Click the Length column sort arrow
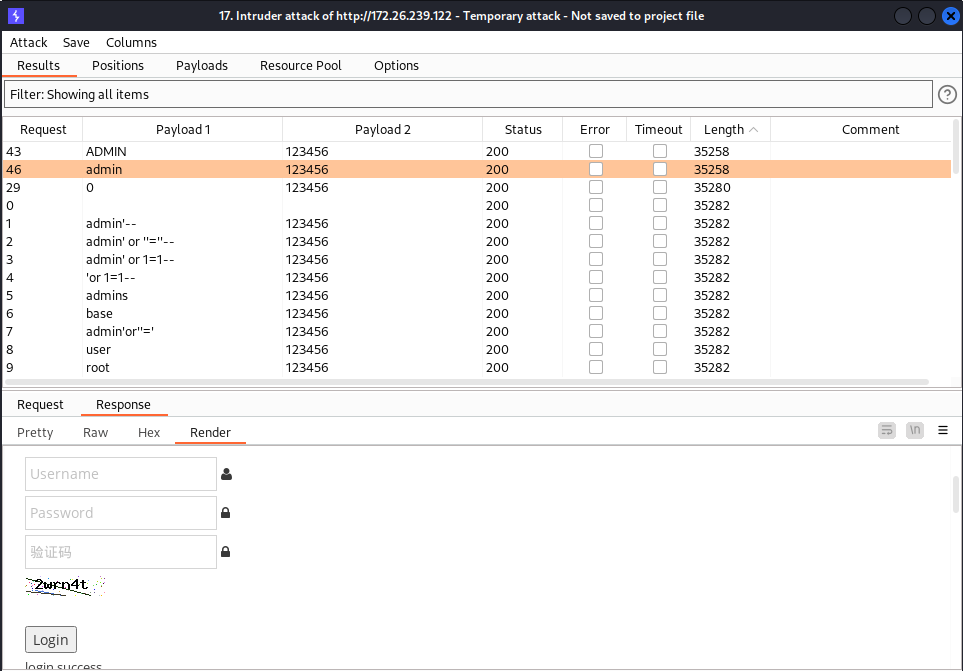 [754, 130]
